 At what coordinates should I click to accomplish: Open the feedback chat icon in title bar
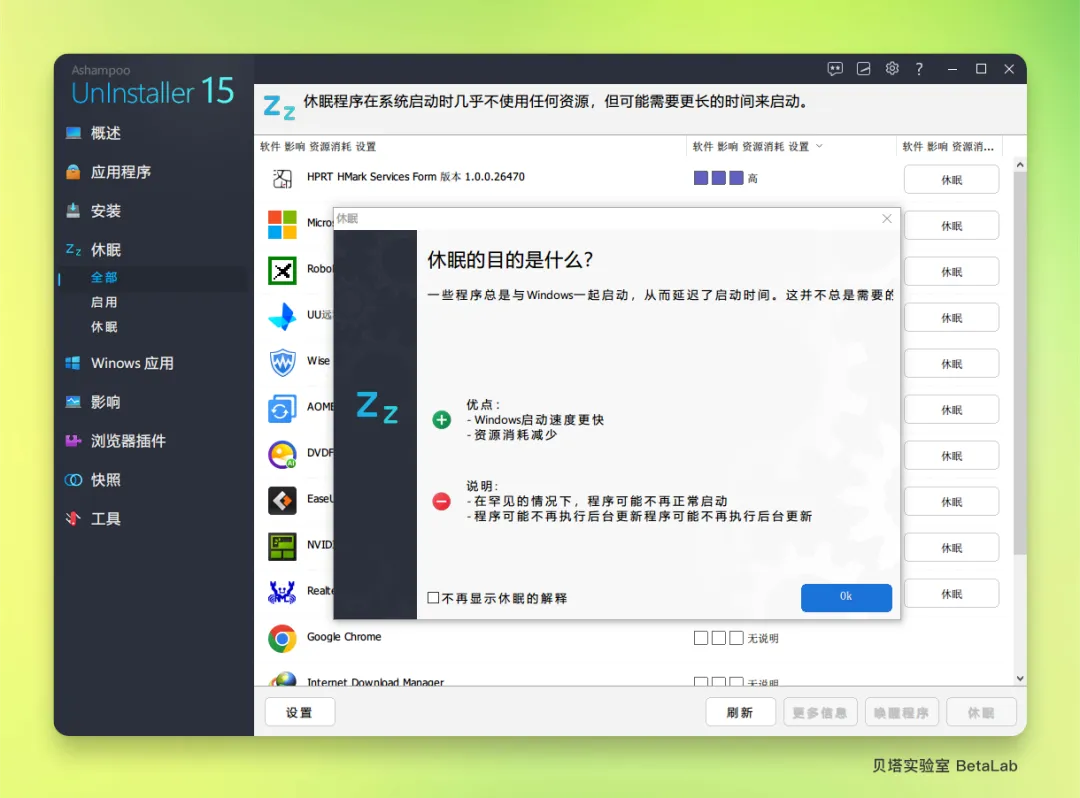tap(835, 69)
